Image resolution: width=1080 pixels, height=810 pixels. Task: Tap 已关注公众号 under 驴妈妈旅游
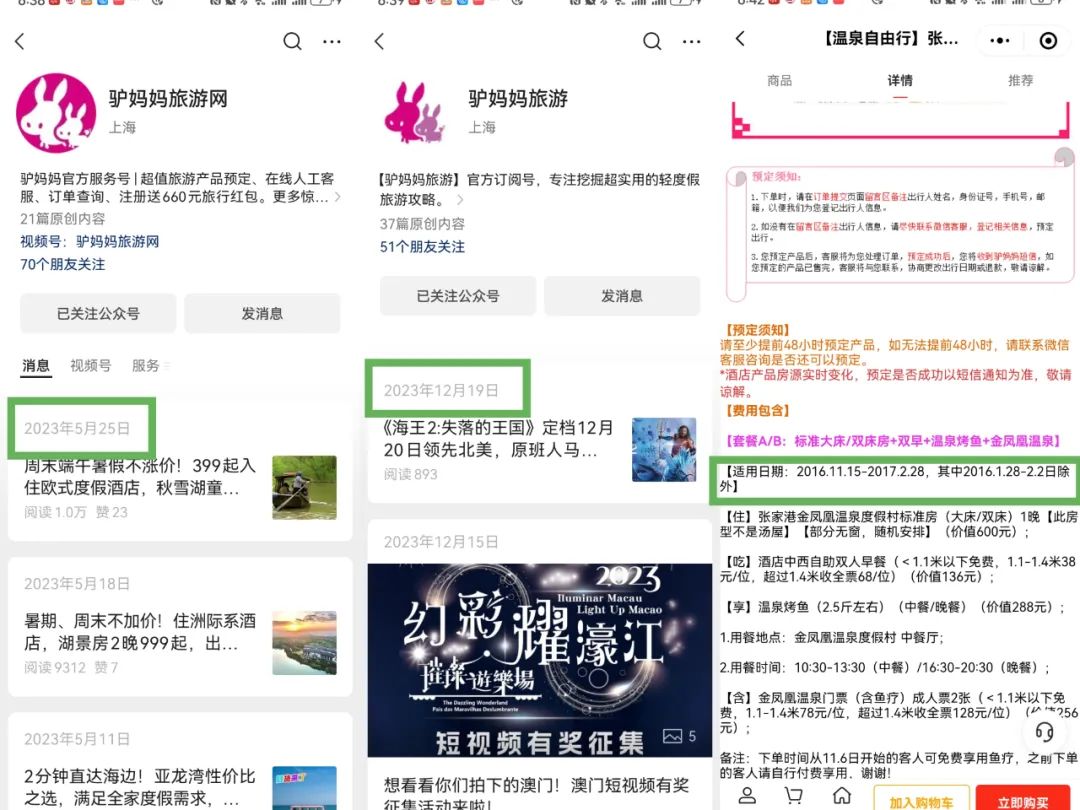point(458,295)
